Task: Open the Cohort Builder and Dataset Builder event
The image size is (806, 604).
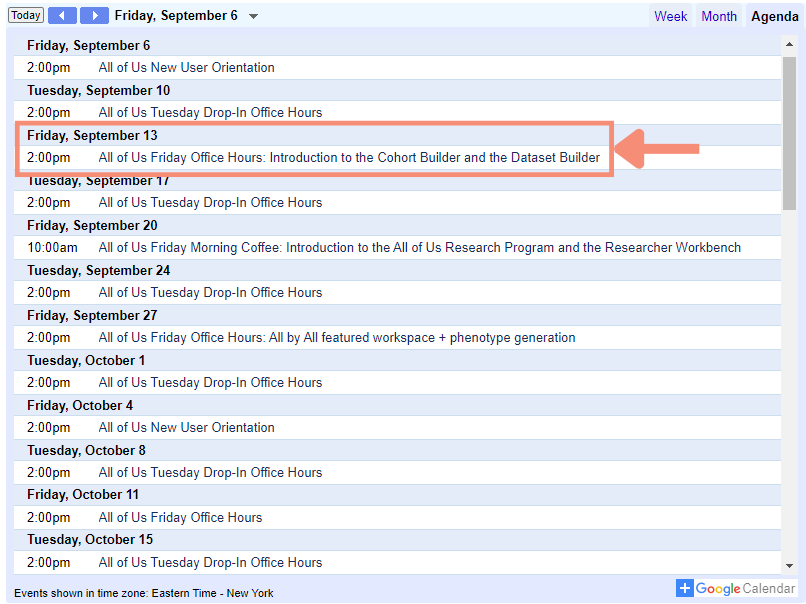Action: coord(349,157)
